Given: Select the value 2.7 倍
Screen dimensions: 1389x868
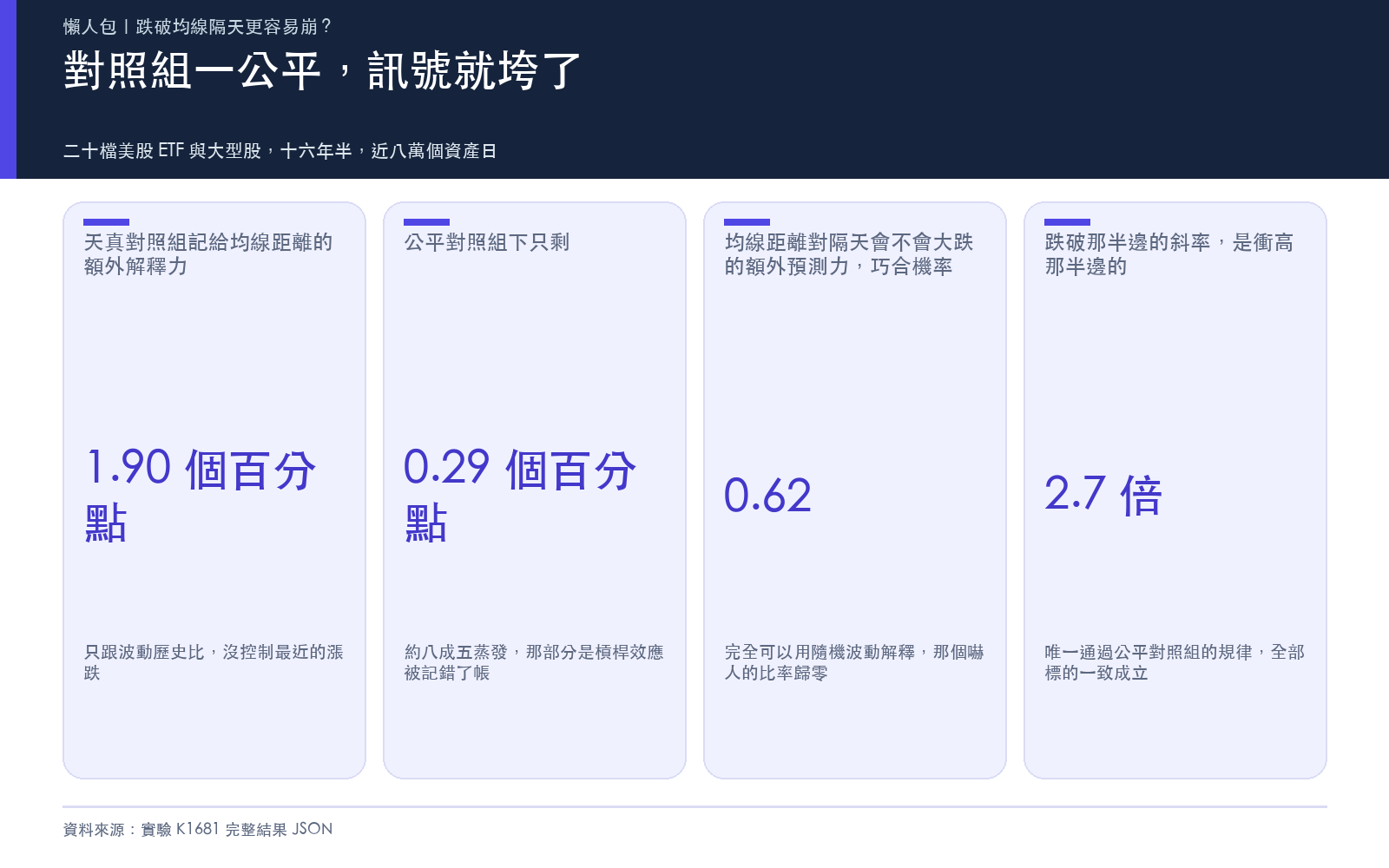Looking at the screenshot, I should click(1103, 496).
